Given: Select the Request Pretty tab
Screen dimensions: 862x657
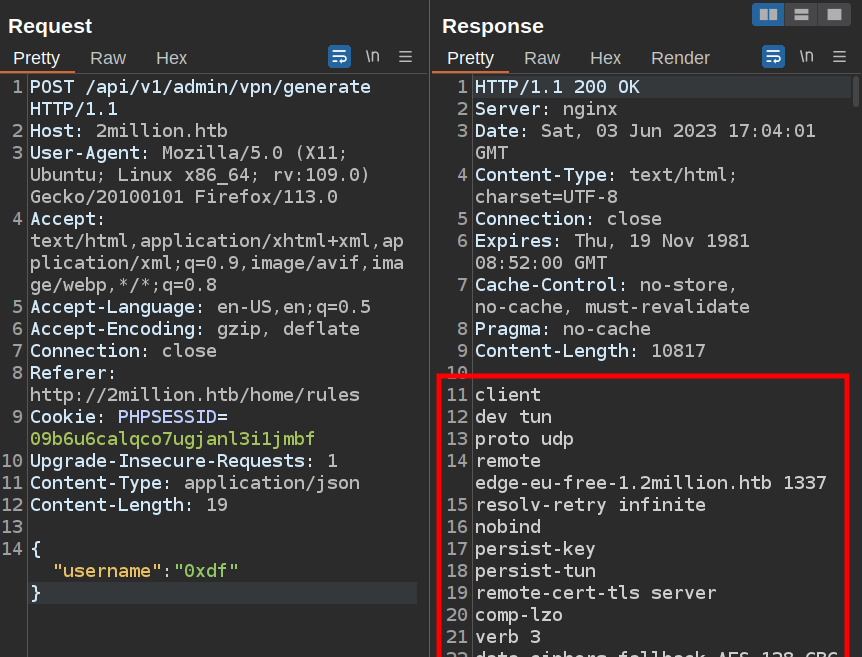Looking at the screenshot, I should pyautogui.click(x=37, y=58).
